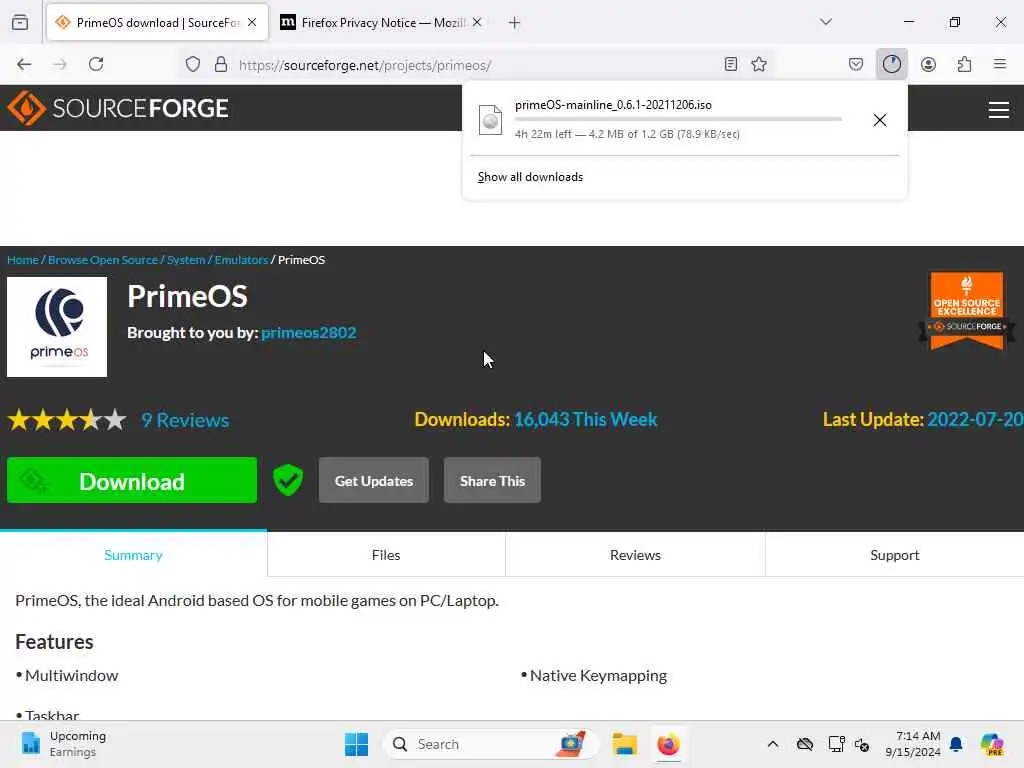Switch to the Summary tab
The height and width of the screenshot is (768, 1024).
tap(133, 554)
